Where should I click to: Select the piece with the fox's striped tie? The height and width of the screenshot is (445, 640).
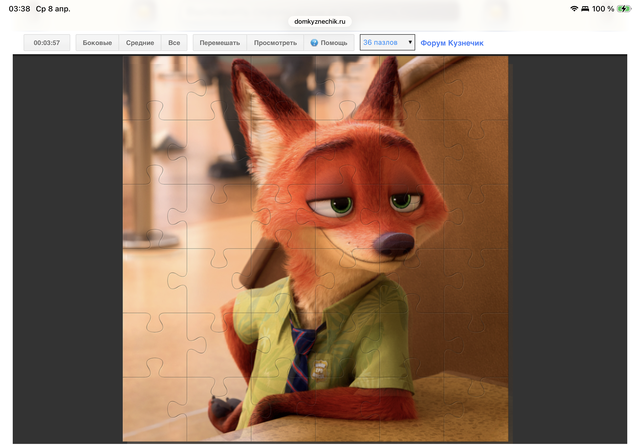click(300, 360)
